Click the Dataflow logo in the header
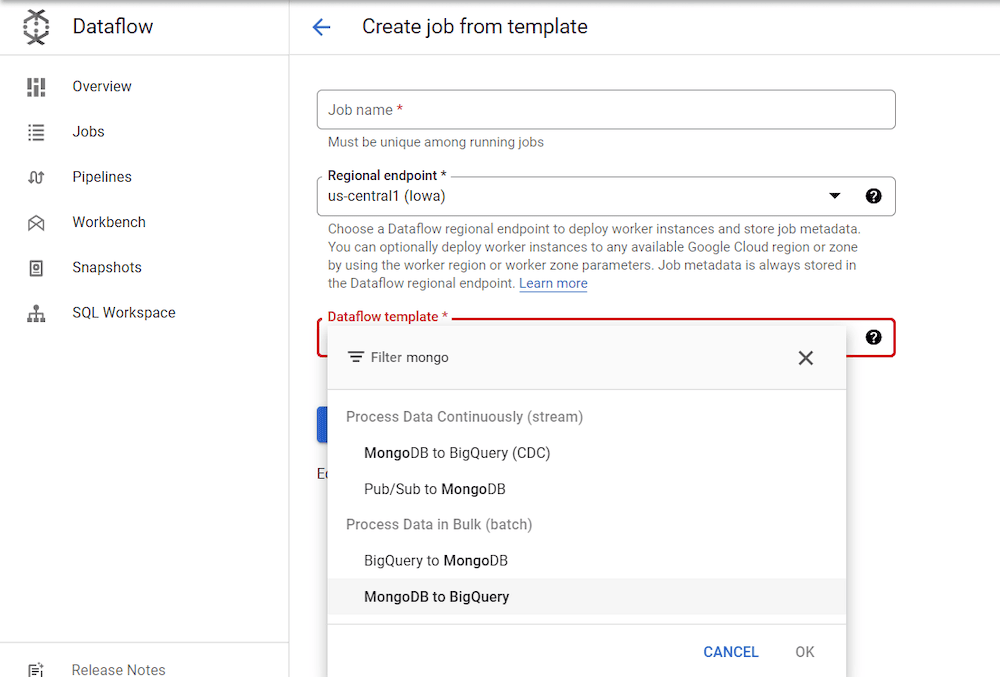 click(35, 27)
